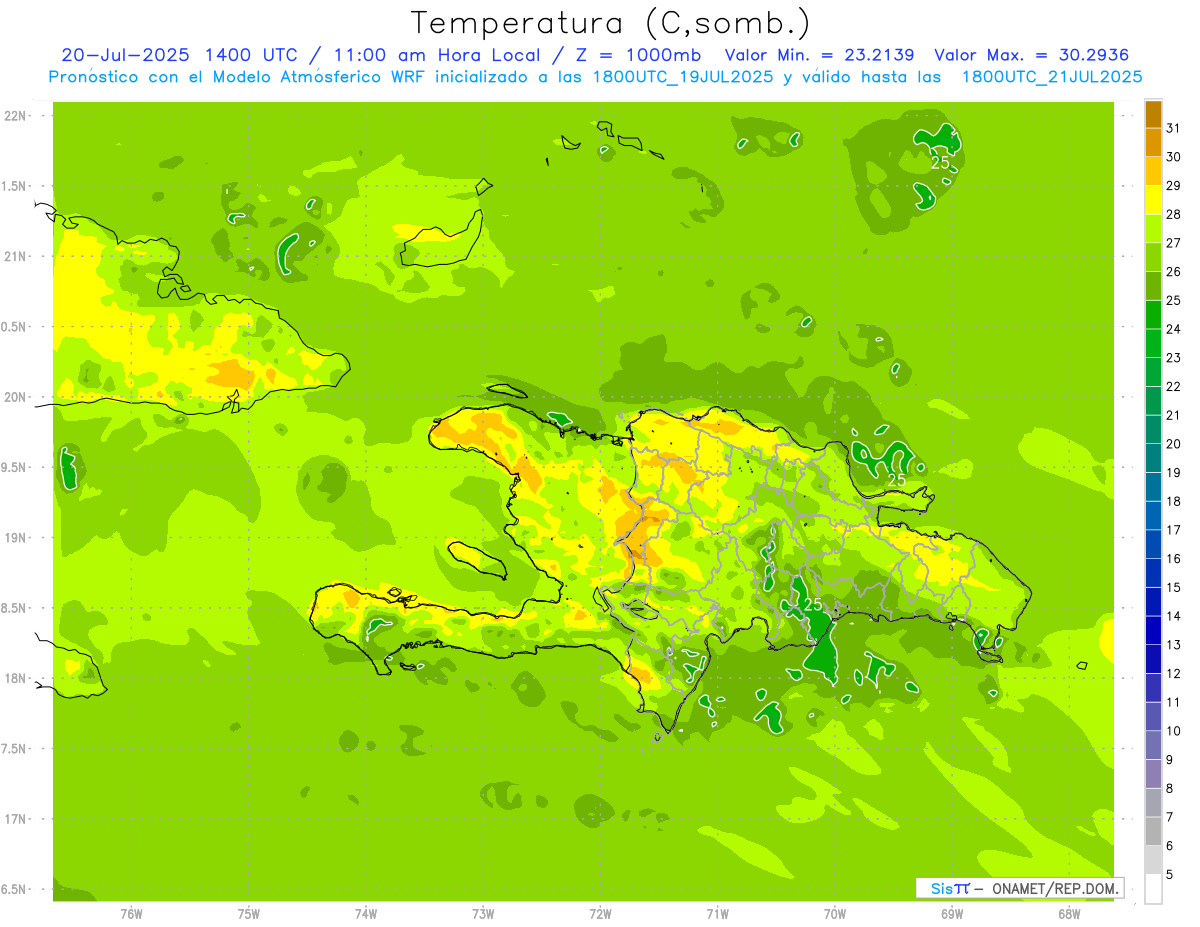
Task: Pick the legend band between 29 and 30
Action: point(1153,172)
